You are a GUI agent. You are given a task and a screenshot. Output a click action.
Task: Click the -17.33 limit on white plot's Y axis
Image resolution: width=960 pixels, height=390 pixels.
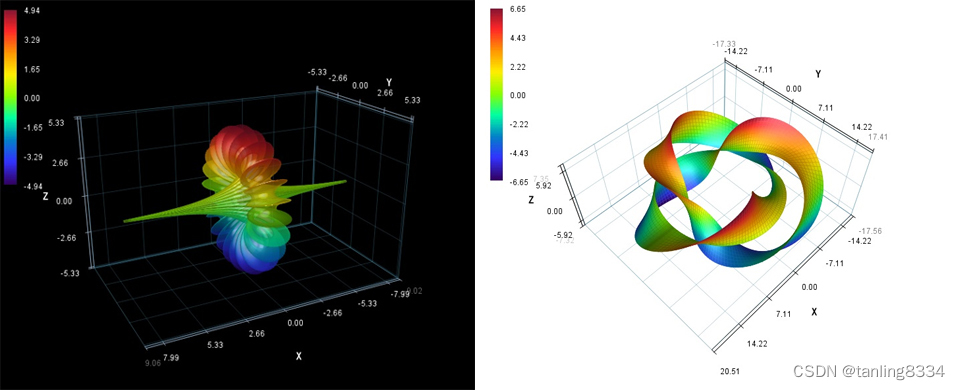point(723,44)
